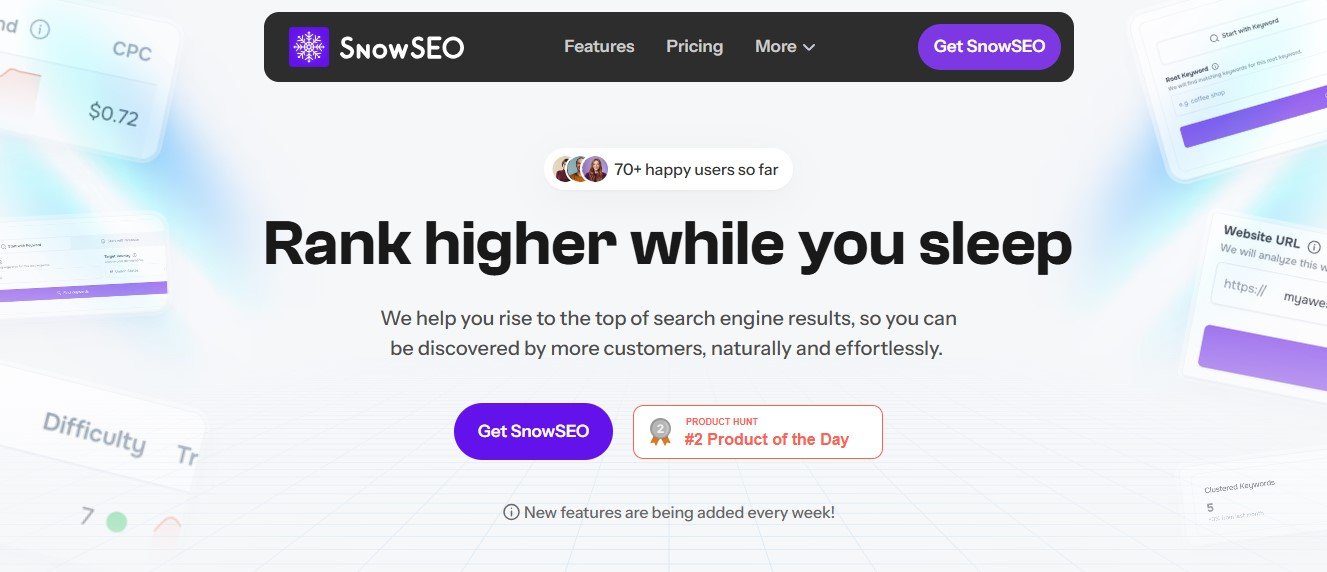Expand the More menu chevron
1327x572 pixels.
pos(809,47)
